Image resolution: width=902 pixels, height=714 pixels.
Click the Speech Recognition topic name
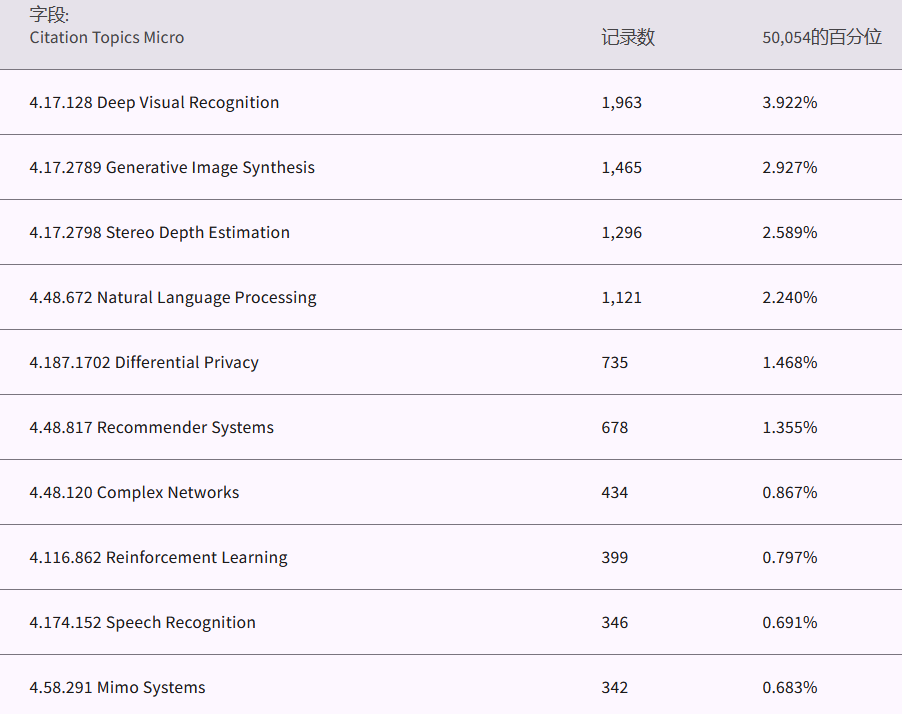pyautogui.click(x=142, y=622)
